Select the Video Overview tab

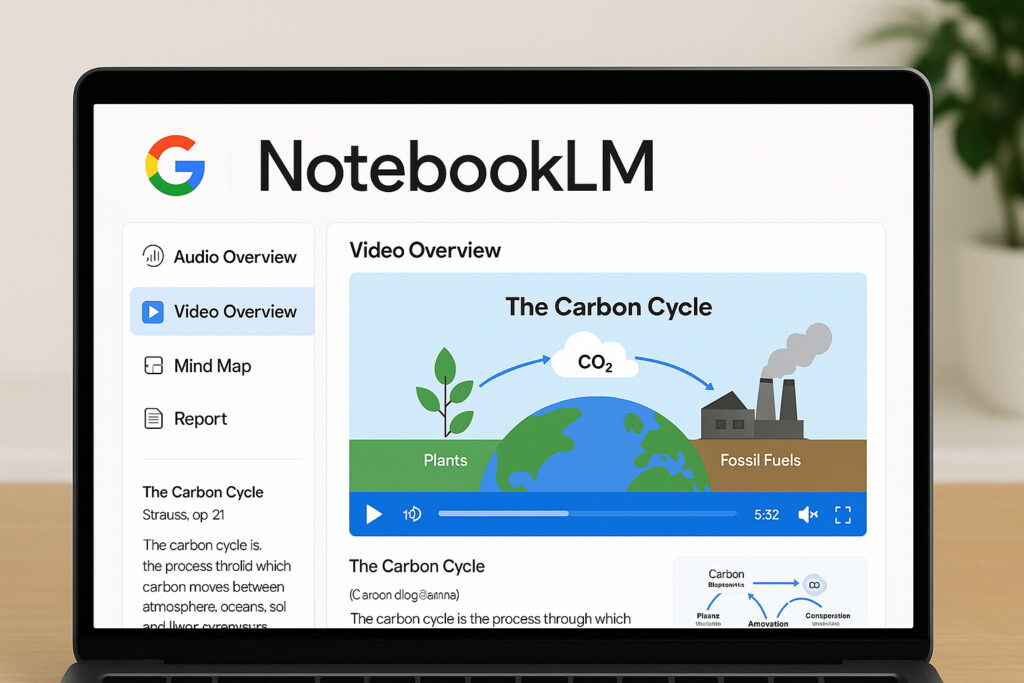pos(222,311)
